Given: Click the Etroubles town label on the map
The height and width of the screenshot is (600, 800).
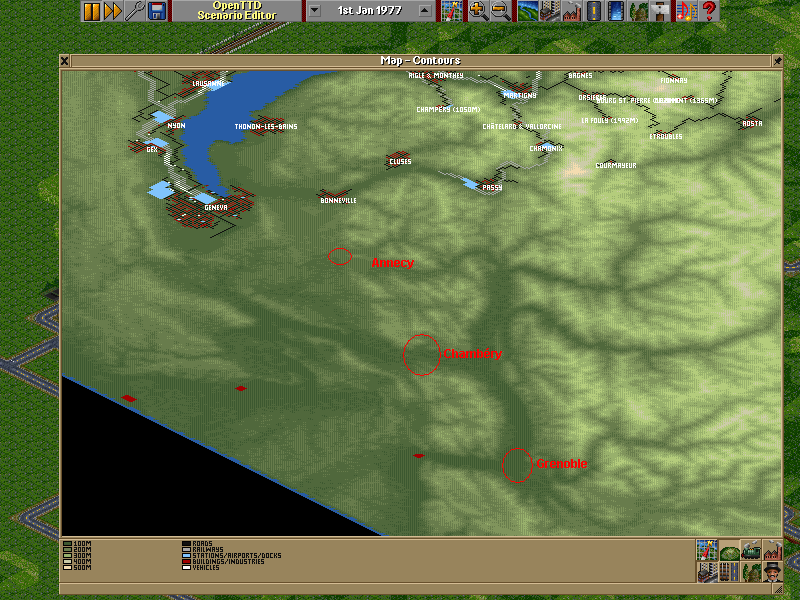Looking at the screenshot, I should (x=666, y=137).
